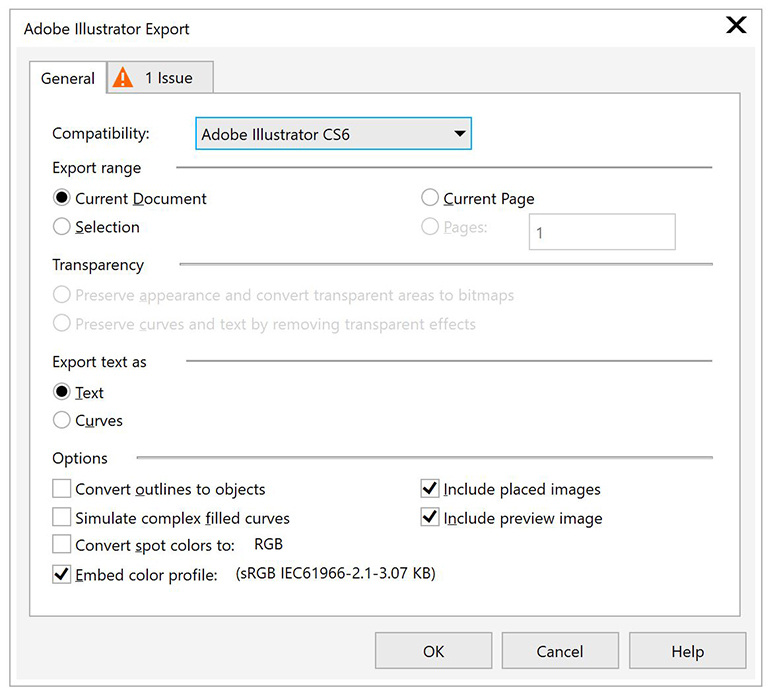Open the Compatibility dropdown arrow
This screenshot has height=700, width=773.
(x=459, y=134)
